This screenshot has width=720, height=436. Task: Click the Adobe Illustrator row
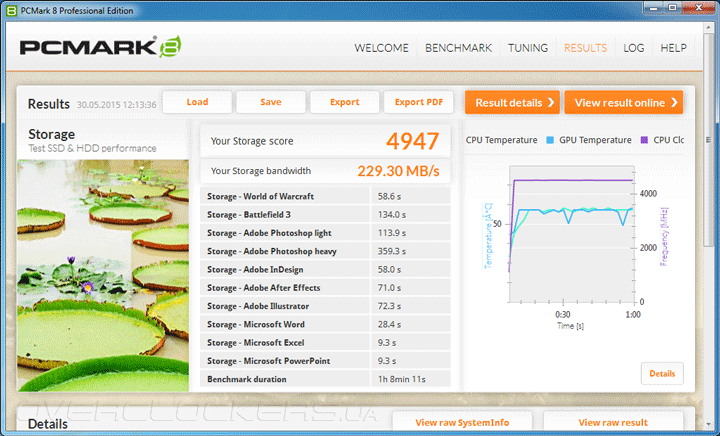(325, 306)
